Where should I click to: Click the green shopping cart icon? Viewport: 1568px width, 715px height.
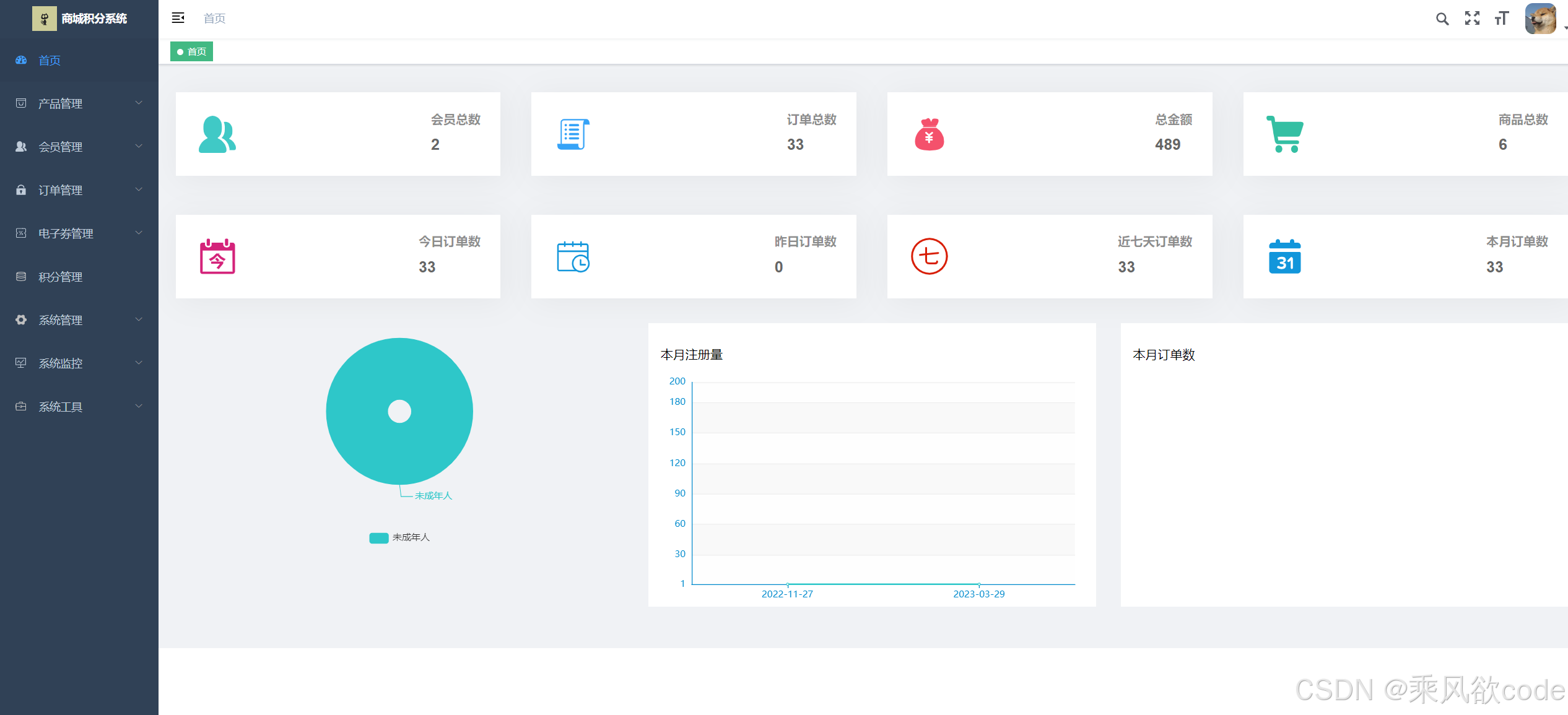tap(1285, 134)
